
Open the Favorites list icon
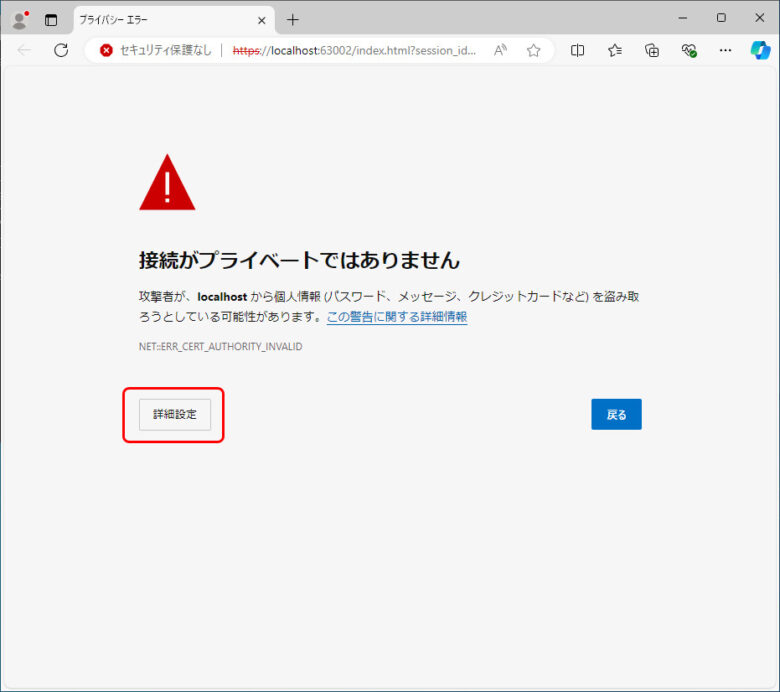(615, 50)
